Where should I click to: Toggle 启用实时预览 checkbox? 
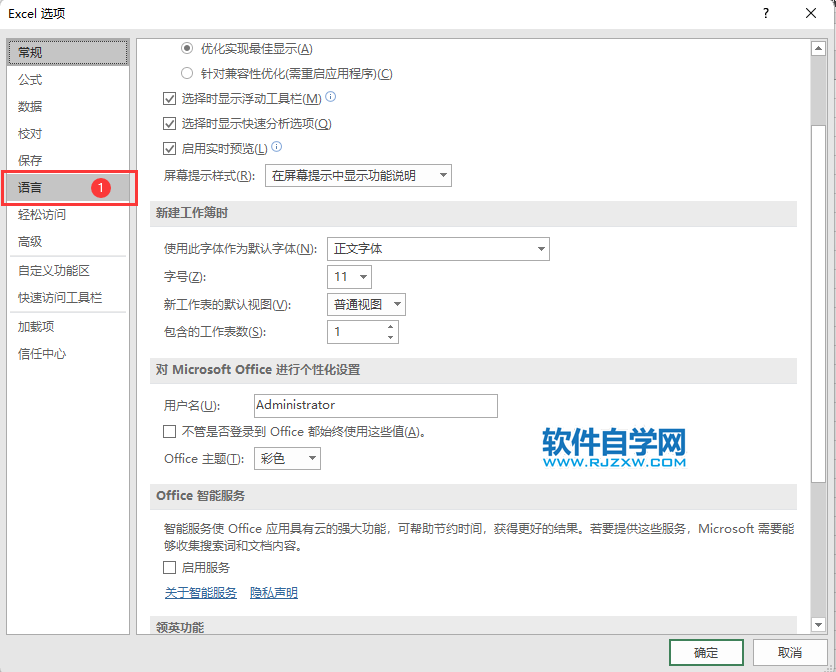pyautogui.click(x=170, y=148)
